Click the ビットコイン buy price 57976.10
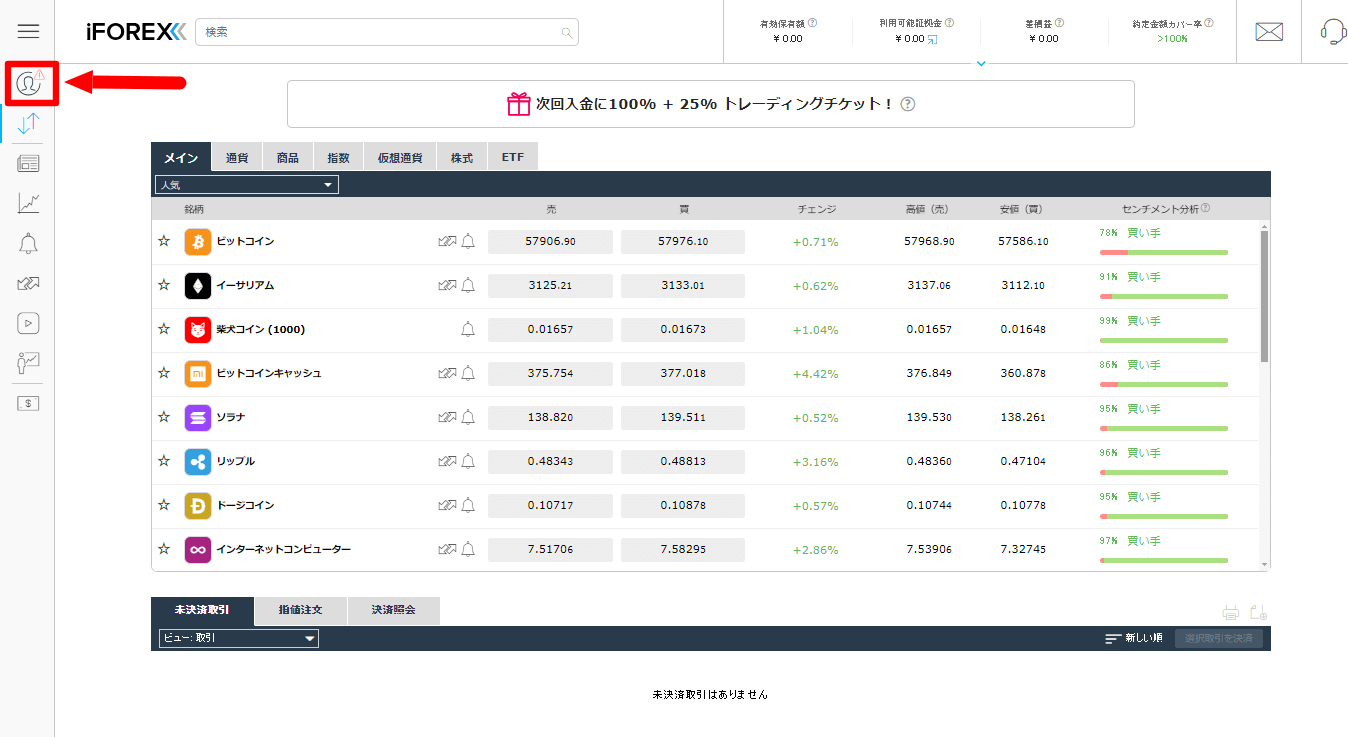Viewport: 1348px width, 737px height. point(682,242)
